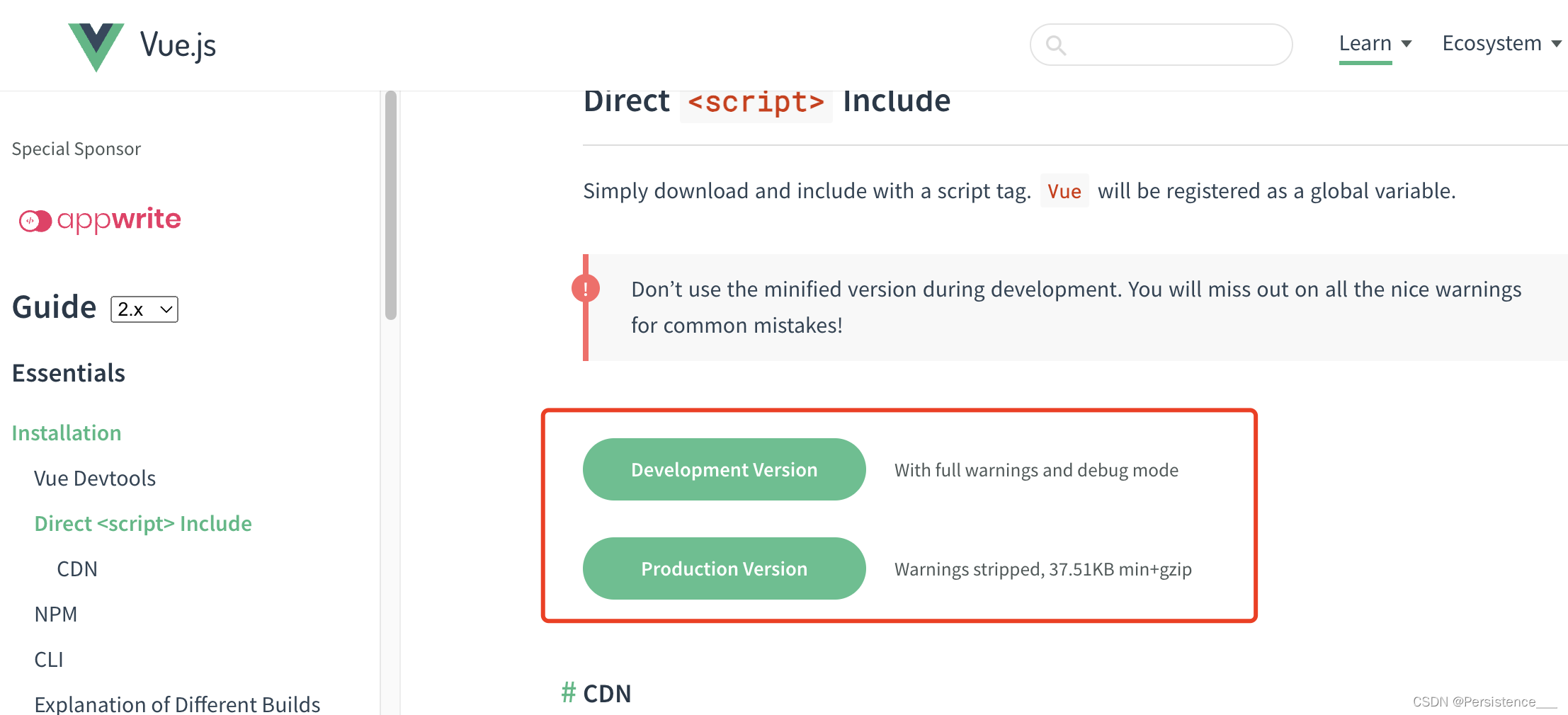The image size is (1568, 715).
Task: Click the <script> code in page heading
Action: coord(756,103)
